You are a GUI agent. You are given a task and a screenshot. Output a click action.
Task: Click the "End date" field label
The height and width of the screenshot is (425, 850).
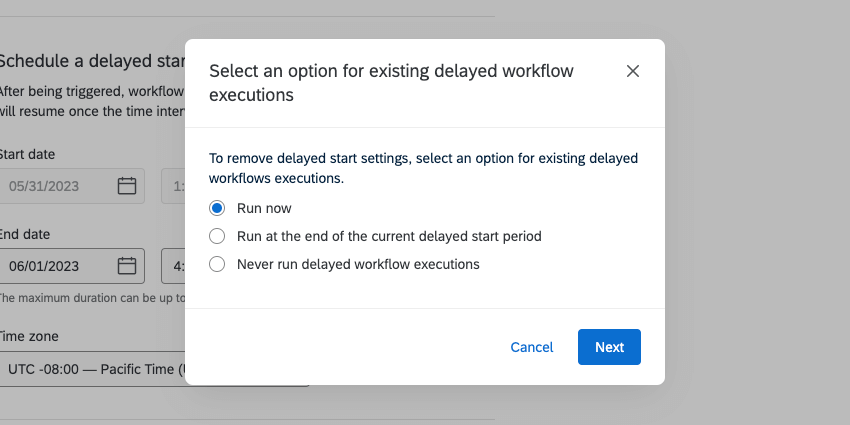[25, 234]
